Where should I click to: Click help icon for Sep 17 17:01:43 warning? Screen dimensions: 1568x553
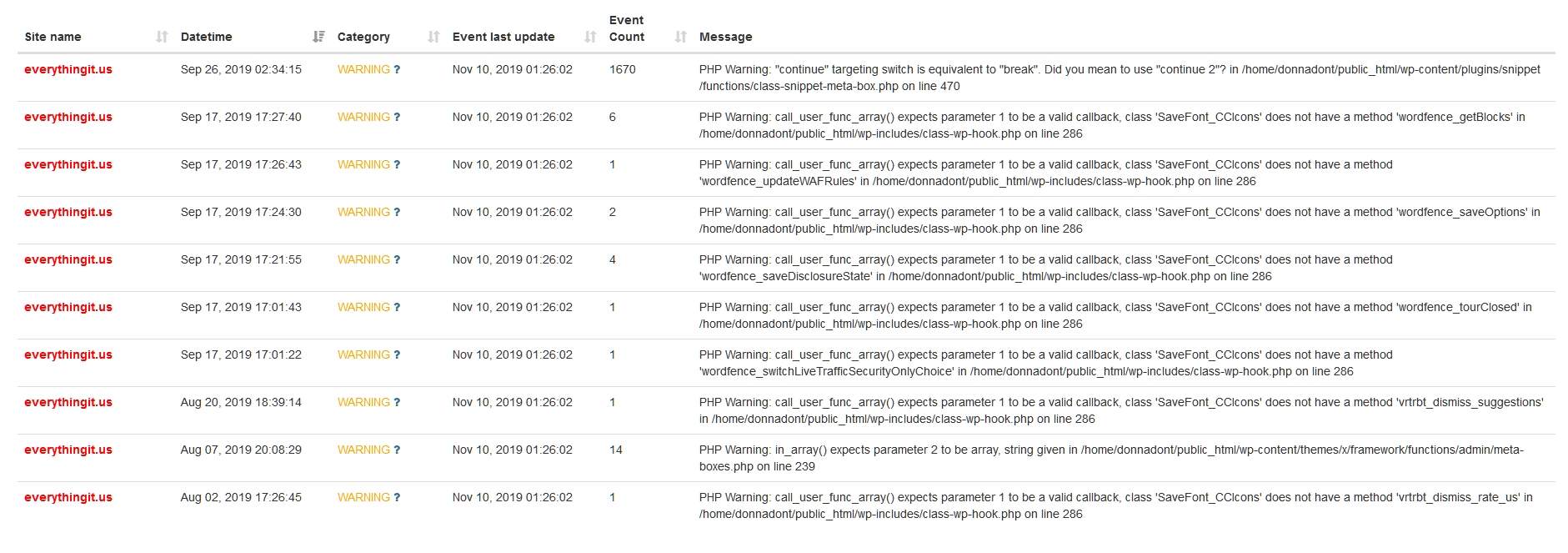coord(397,308)
